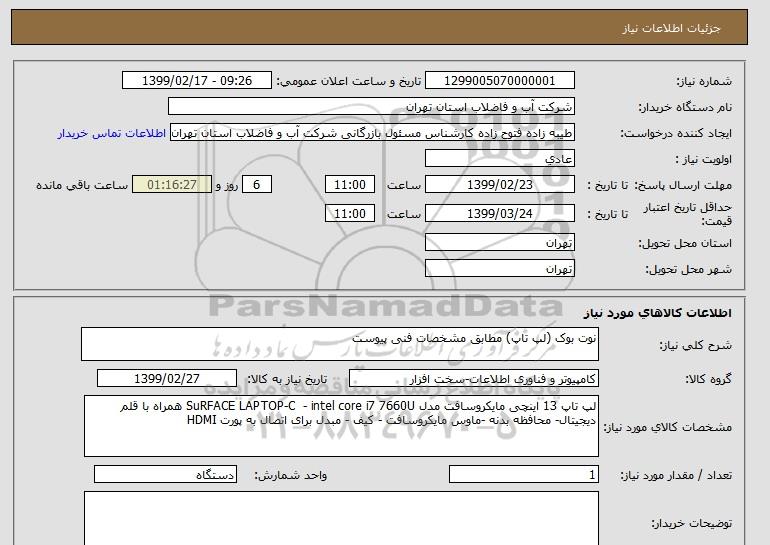Click the delivery city field تهران

(x=499, y=269)
